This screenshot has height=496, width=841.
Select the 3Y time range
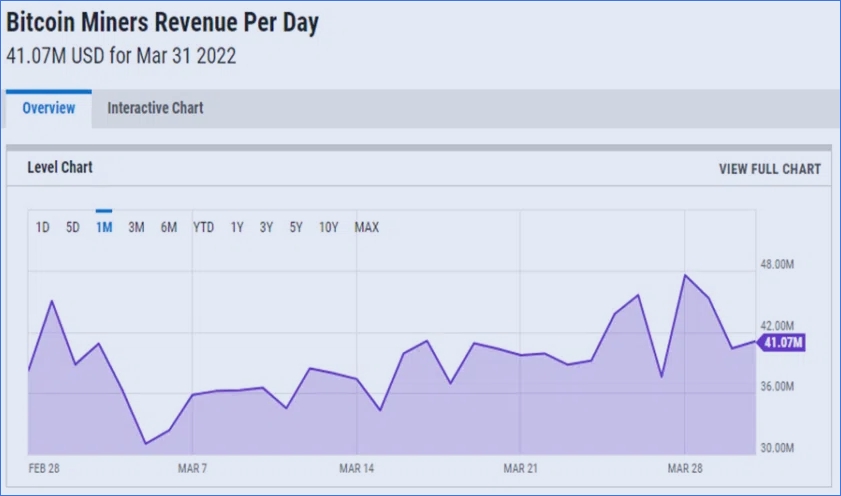[267, 227]
